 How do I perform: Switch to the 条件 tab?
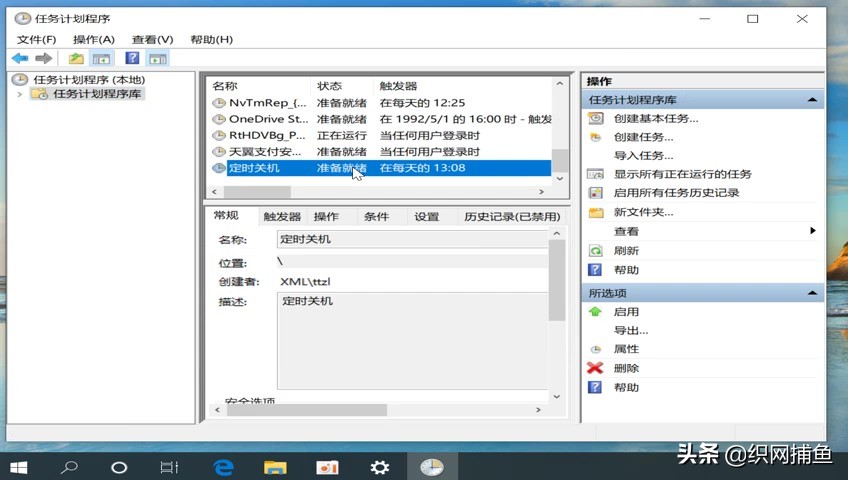(376, 217)
